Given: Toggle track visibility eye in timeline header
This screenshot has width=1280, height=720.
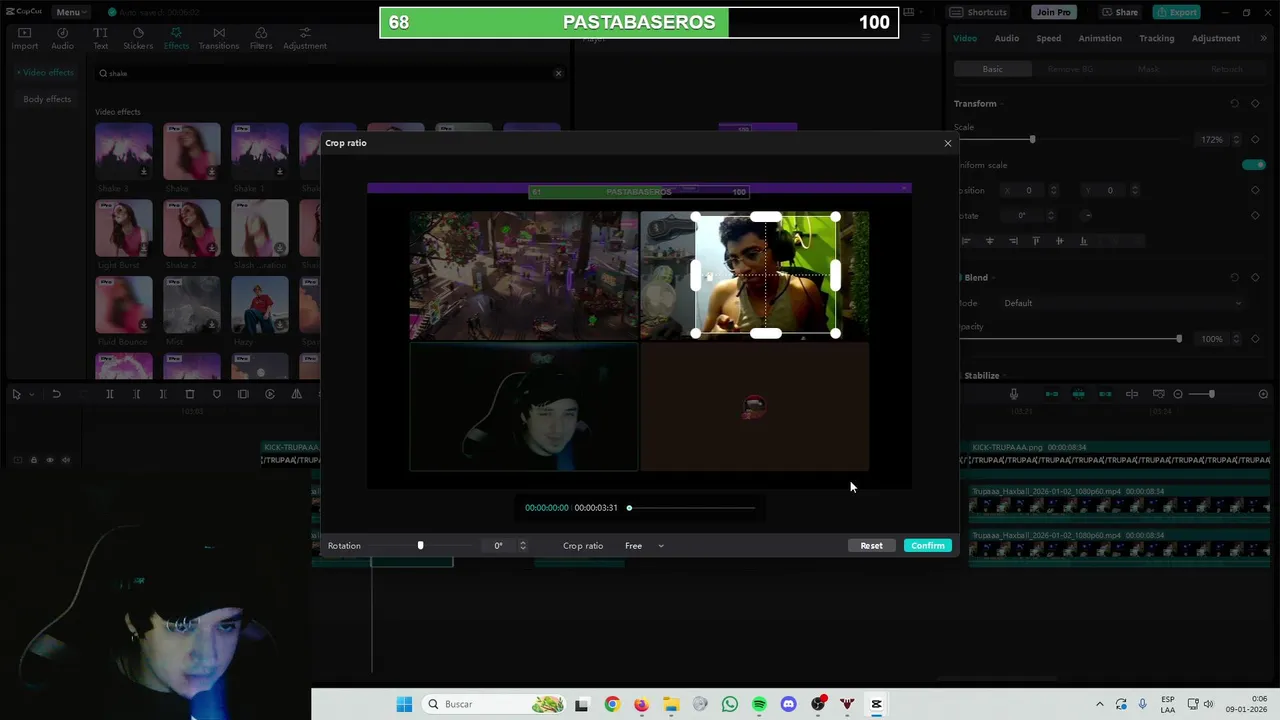Looking at the screenshot, I should pyautogui.click(x=50, y=460).
